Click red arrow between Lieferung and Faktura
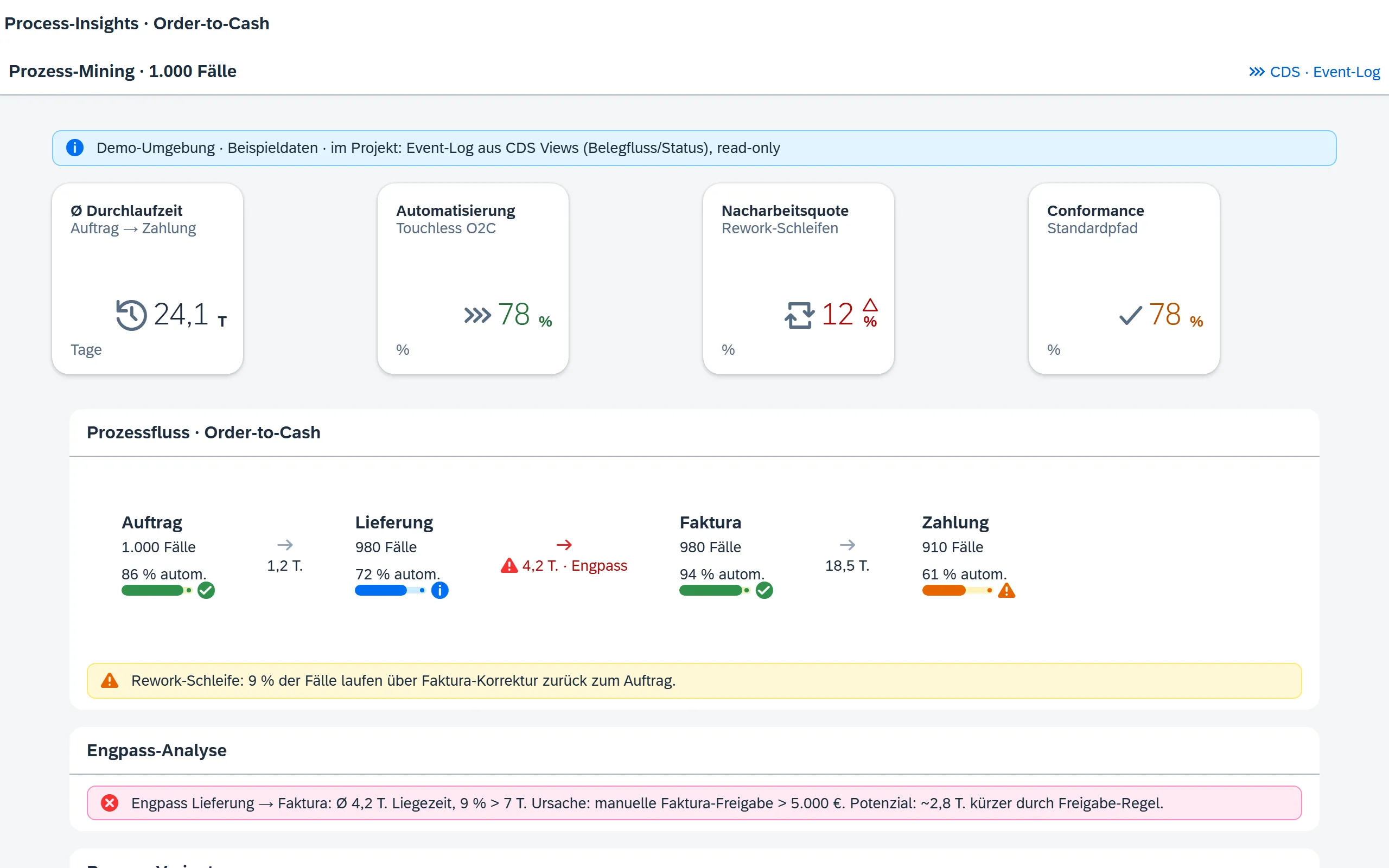This screenshot has height=868, width=1389. (x=564, y=544)
